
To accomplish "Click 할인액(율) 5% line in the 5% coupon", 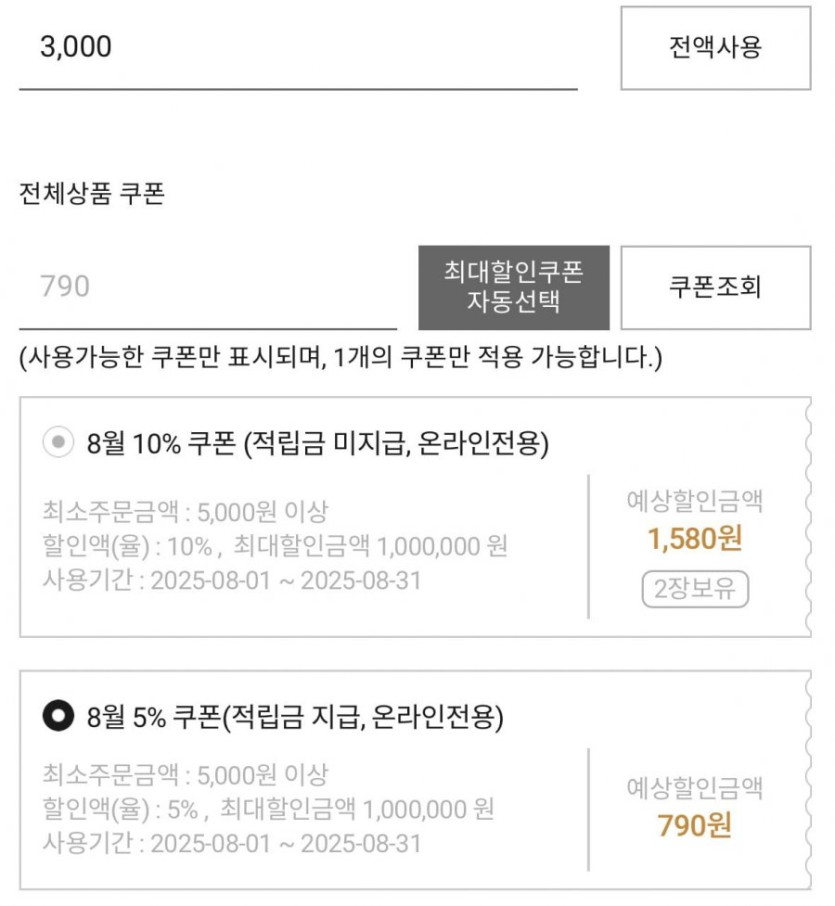I will [268, 808].
